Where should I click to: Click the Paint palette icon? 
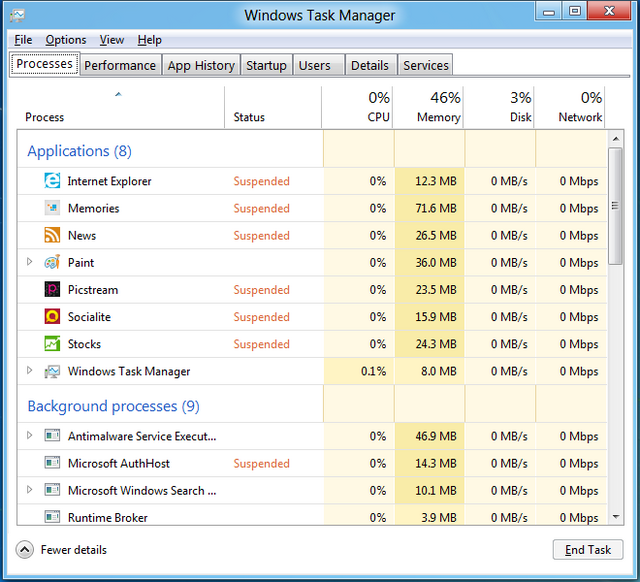click(52, 262)
